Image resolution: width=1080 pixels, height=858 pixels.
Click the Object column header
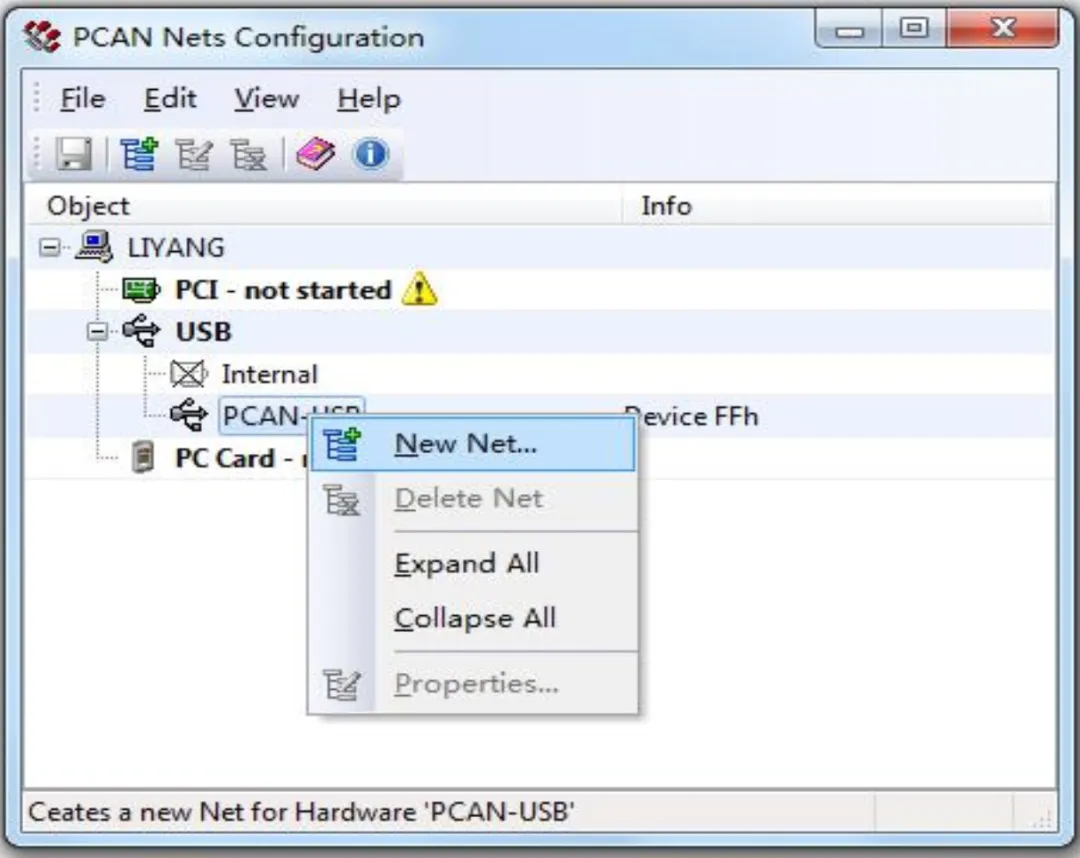pos(324,206)
